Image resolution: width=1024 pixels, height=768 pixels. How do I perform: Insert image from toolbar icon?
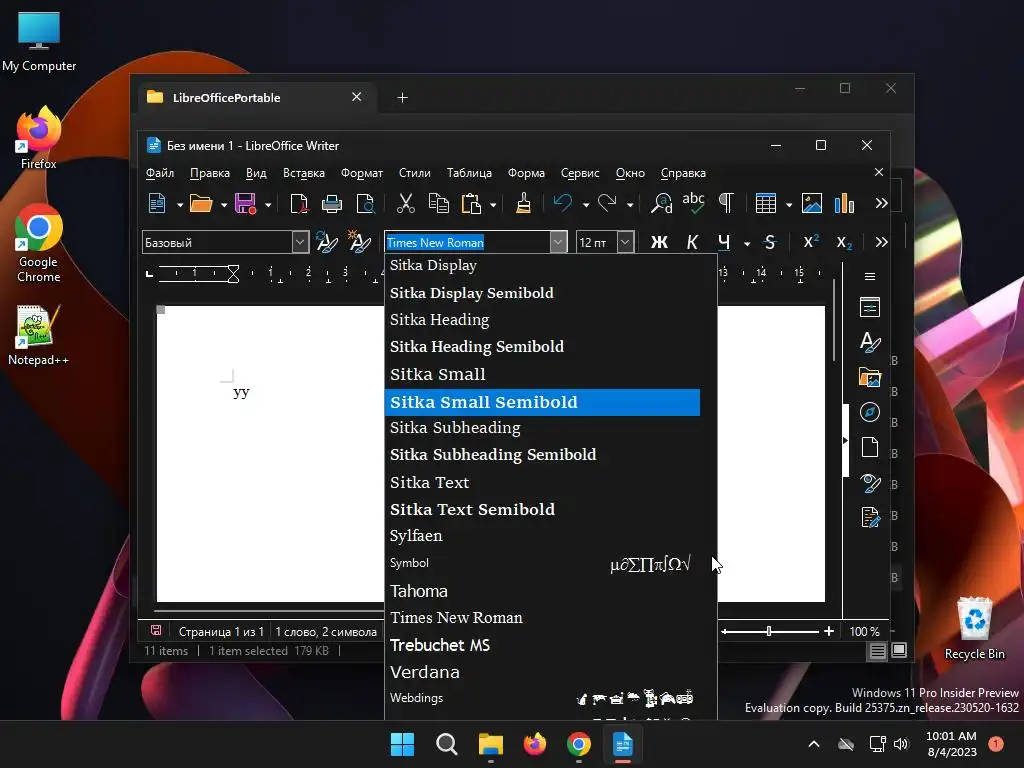812,204
